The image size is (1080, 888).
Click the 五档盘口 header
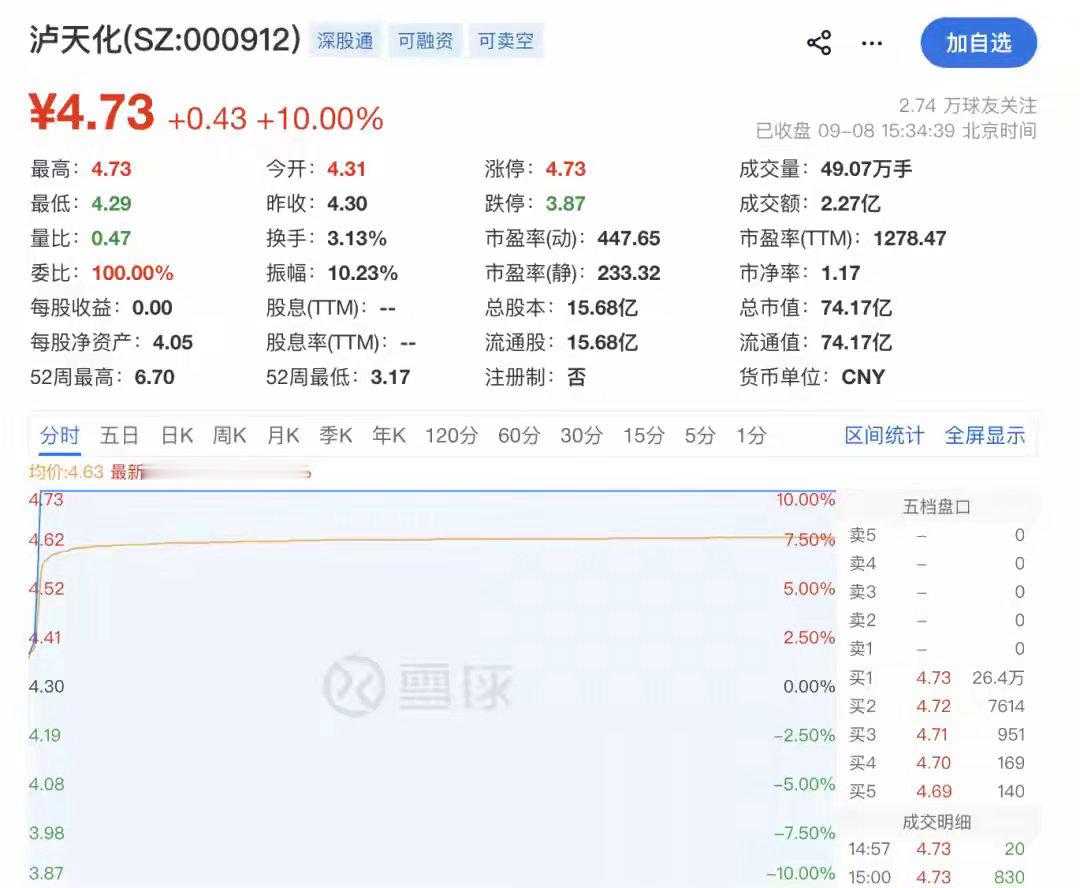pos(937,507)
